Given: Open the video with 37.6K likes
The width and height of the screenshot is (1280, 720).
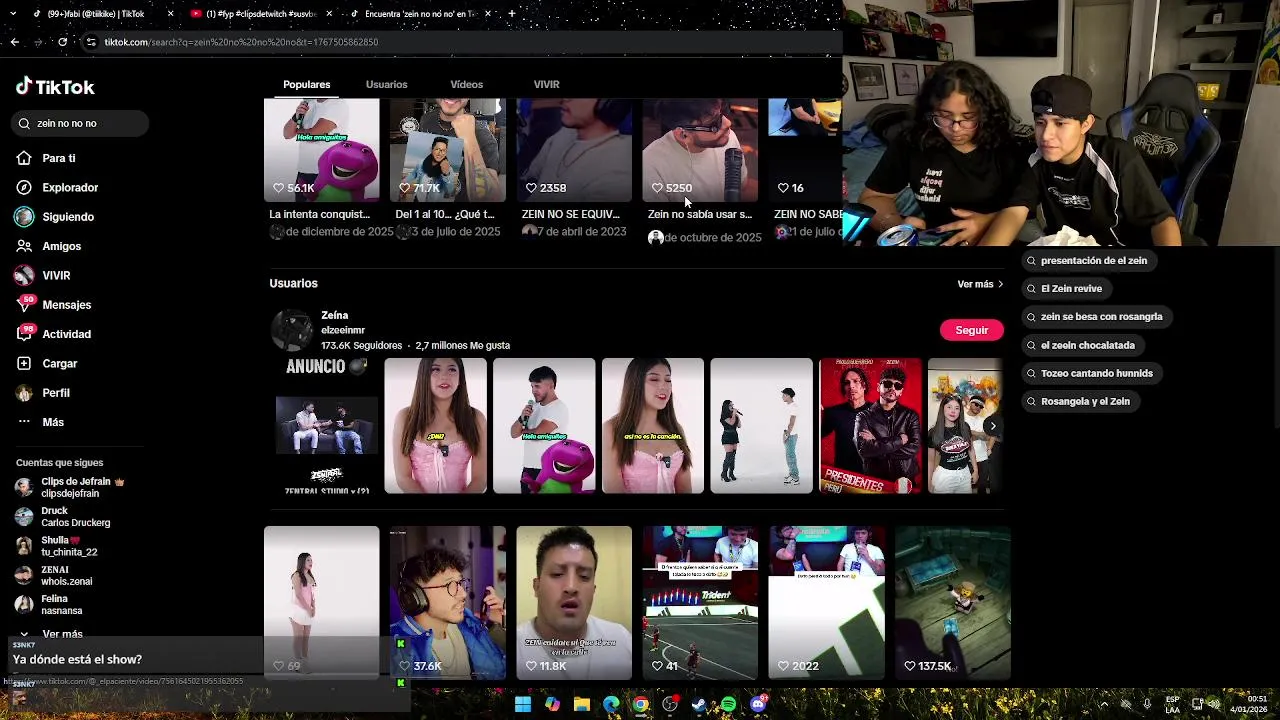Looking at the screenshot, I should tap(447, 602).
